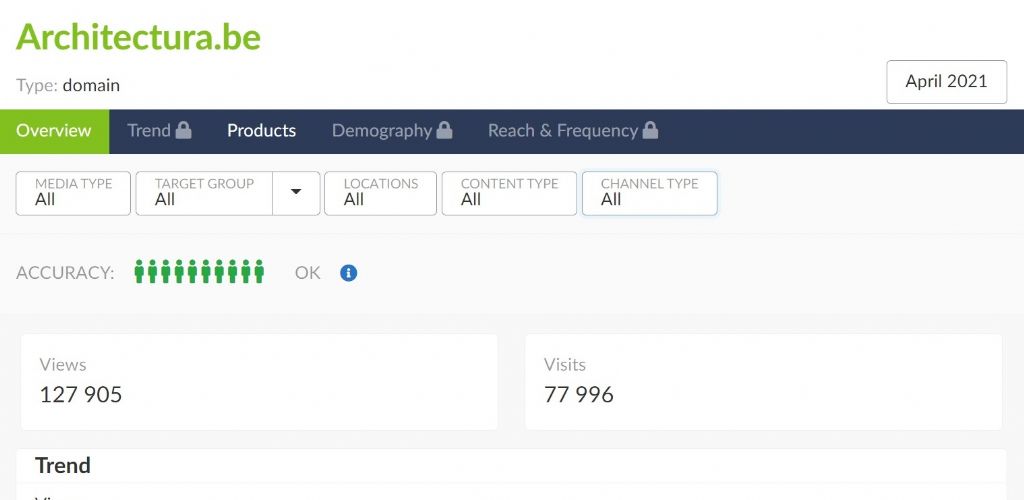
Task: Open the Content Type filter
Action: (509, 193)
